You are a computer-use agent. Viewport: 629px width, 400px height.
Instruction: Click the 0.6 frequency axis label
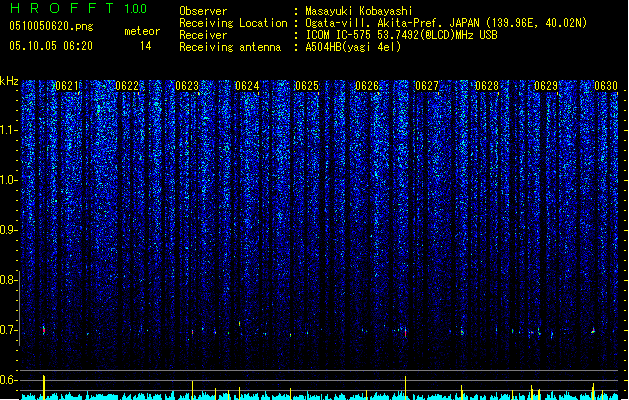pyautogui.click(x=8, y=380)
